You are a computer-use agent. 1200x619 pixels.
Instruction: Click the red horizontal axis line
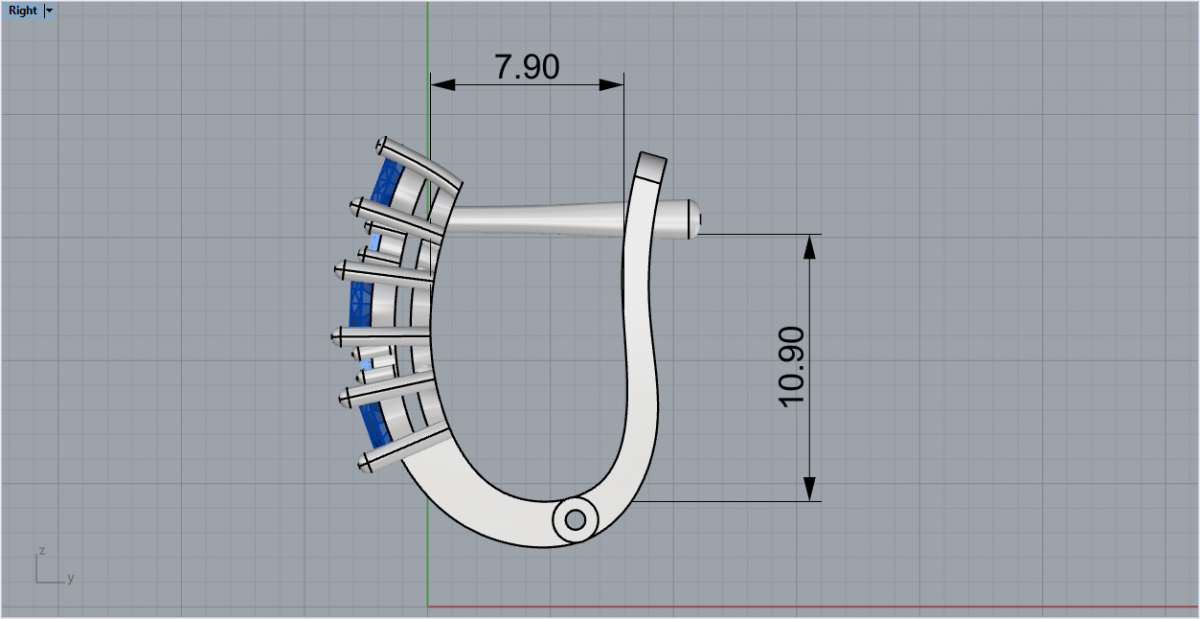click(800, 606)
